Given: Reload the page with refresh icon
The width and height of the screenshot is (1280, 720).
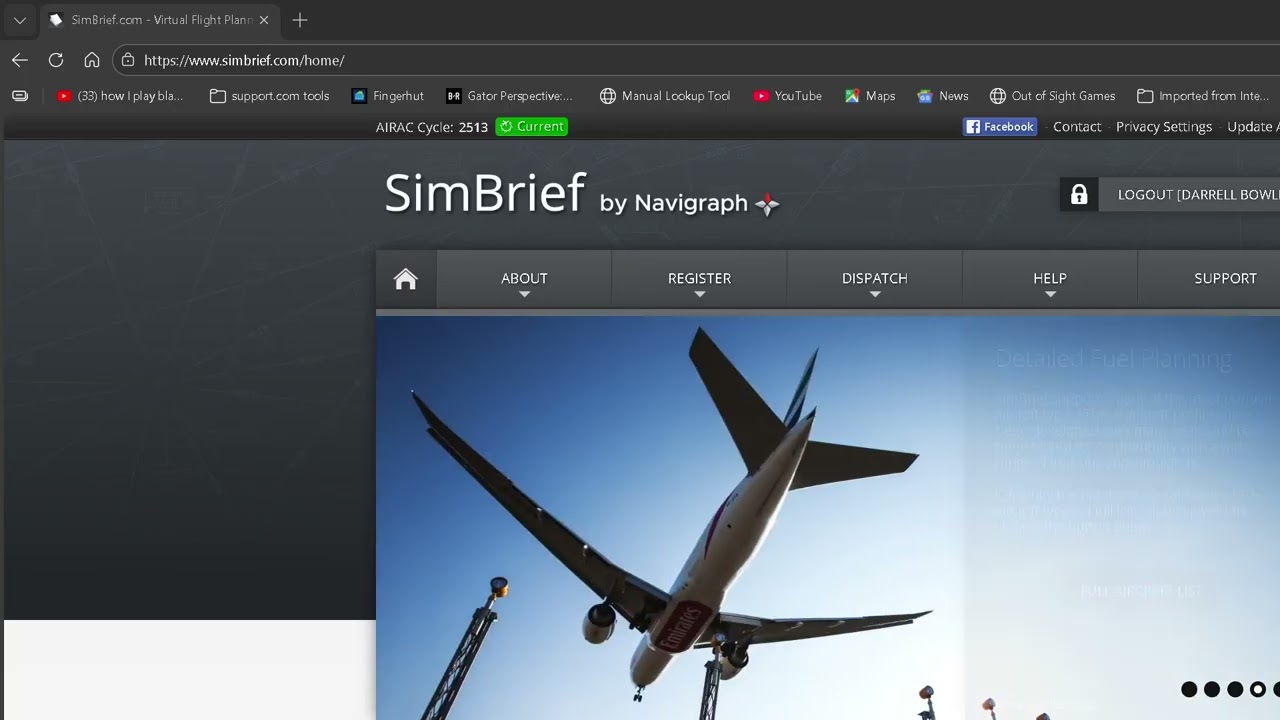Looking at the screenshot, I should point(56,60).
